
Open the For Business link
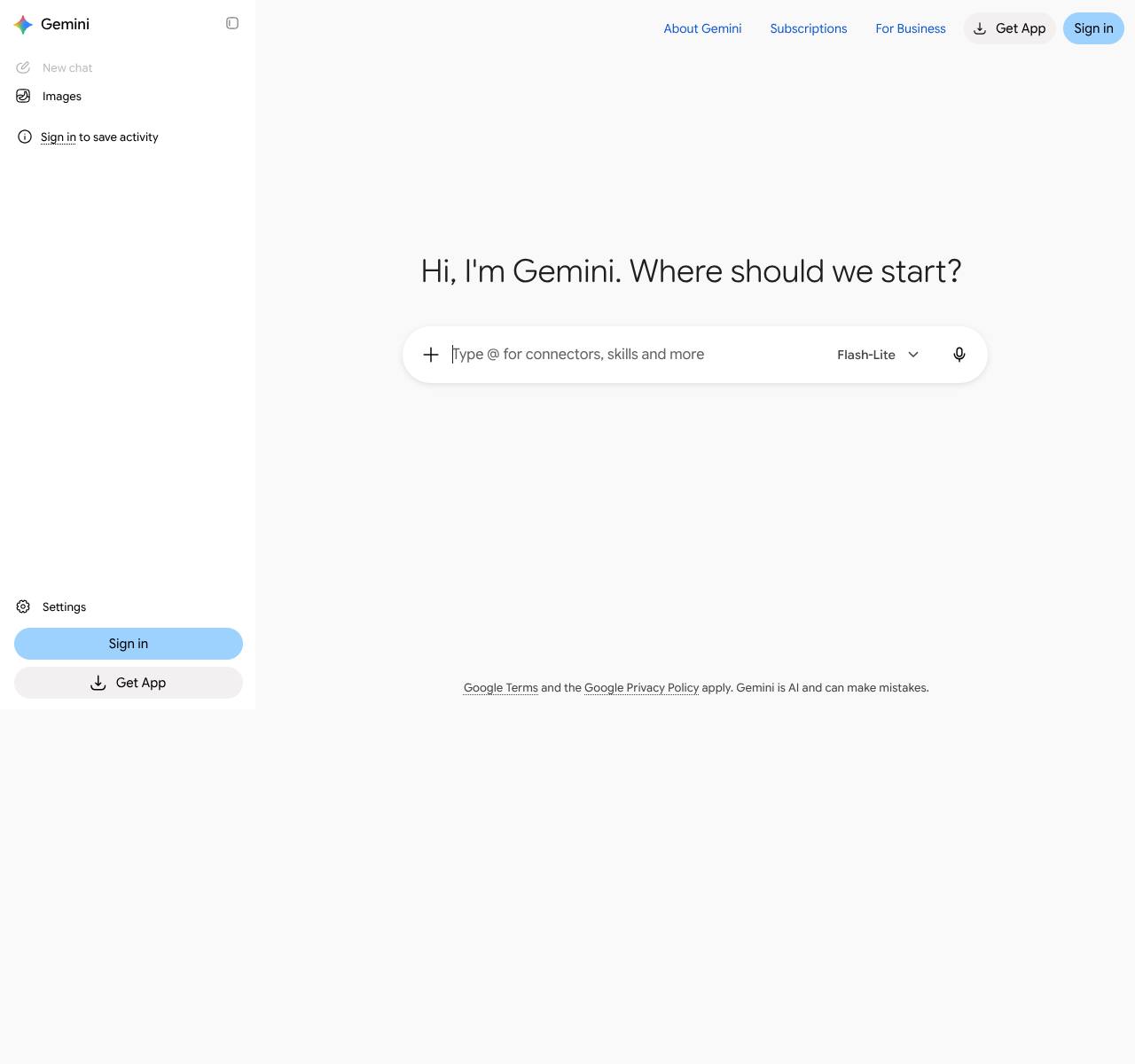[x=911, y=28]
